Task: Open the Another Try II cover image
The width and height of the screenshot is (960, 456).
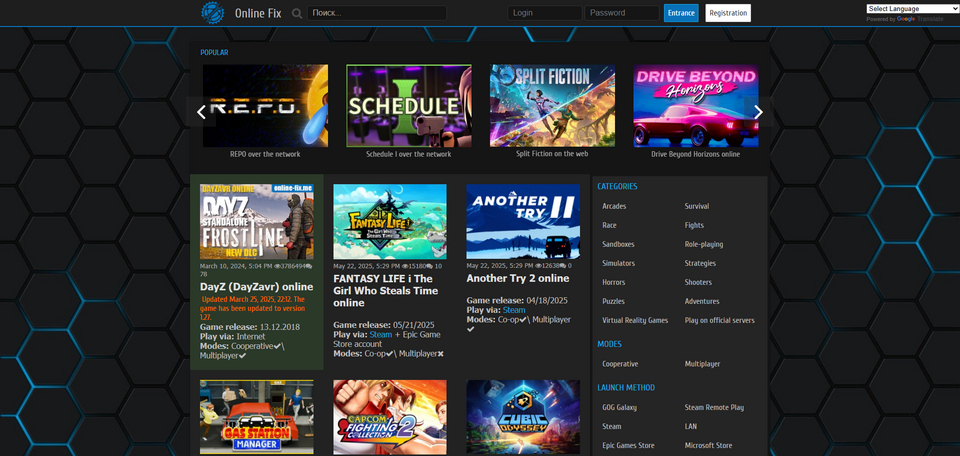Action: (x=523, y=222)
